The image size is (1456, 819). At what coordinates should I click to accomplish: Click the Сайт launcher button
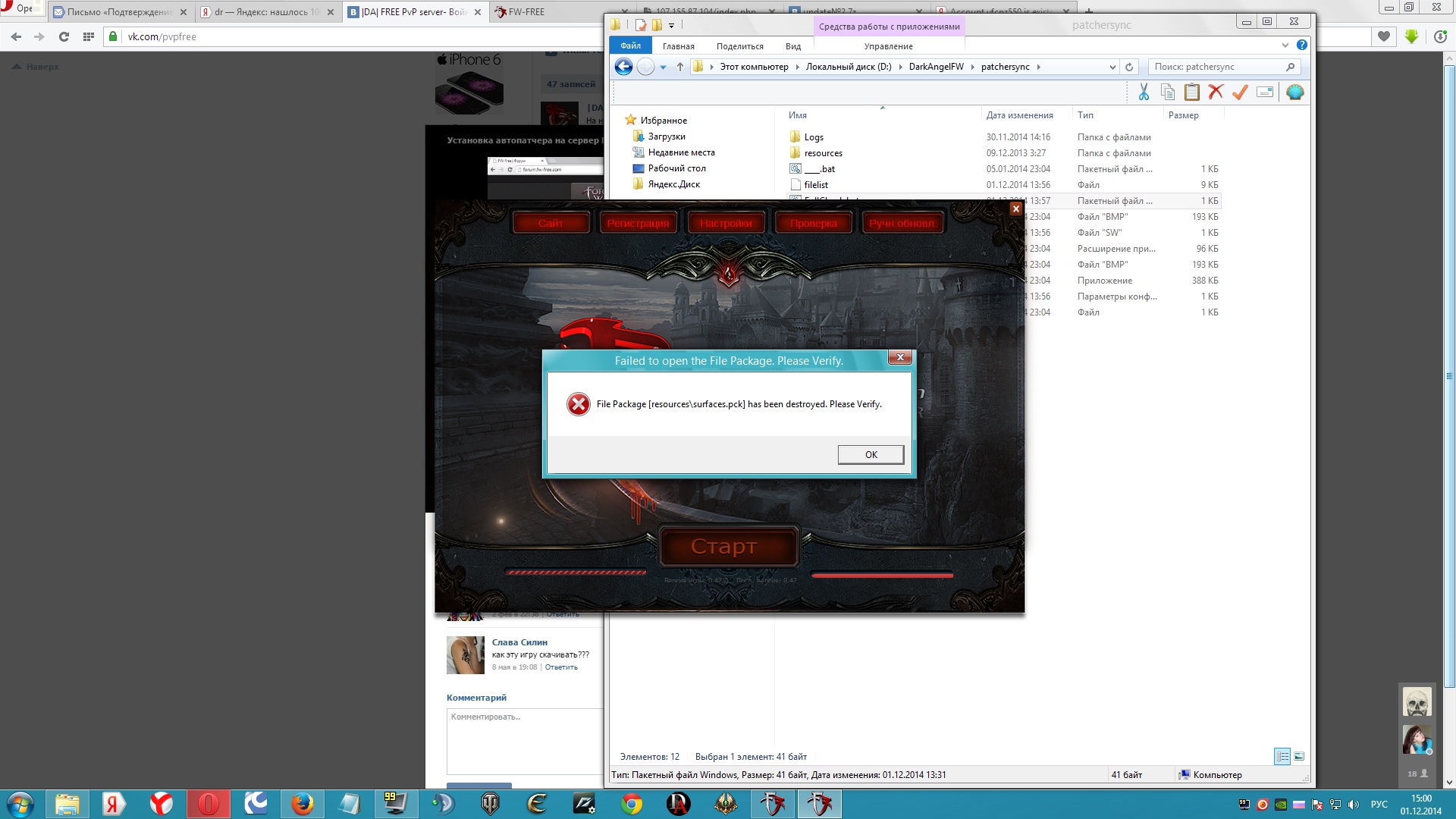tap(551, 223)
